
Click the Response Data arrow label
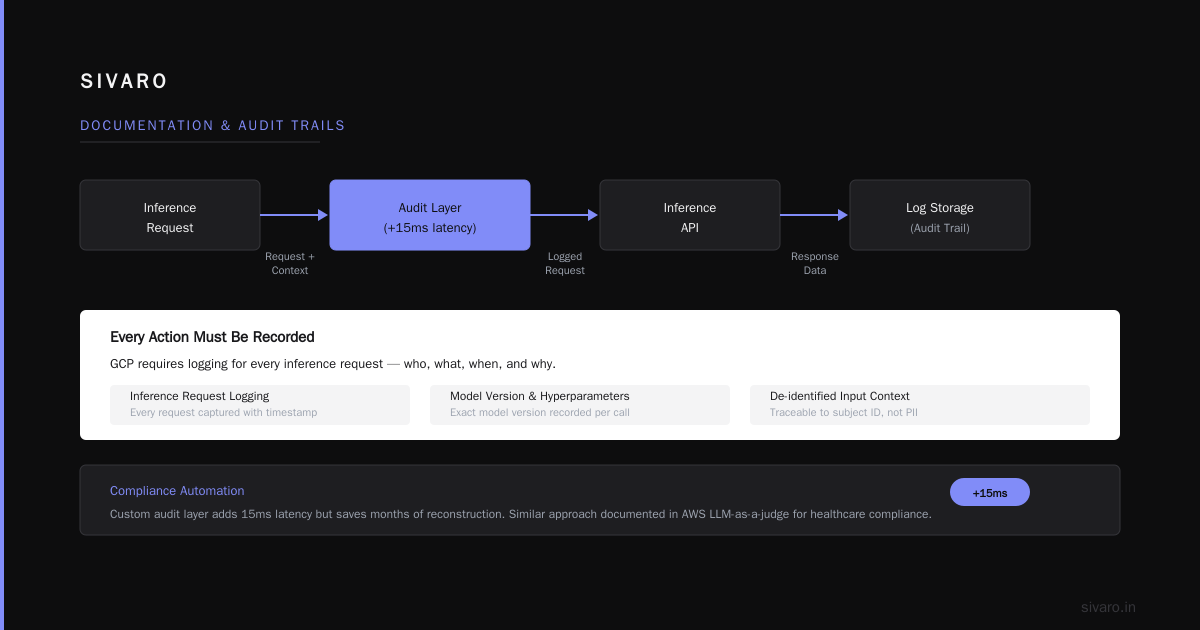[815, 264]
